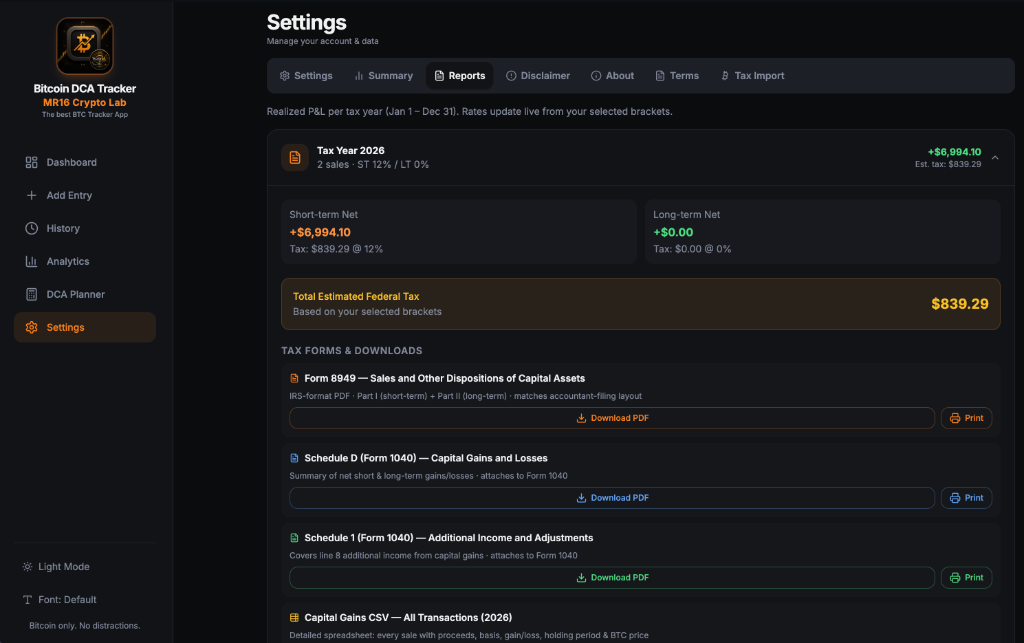Click the DCA Planner calculator icon
The image size is (1024, 643).
(x=31, y=294)
